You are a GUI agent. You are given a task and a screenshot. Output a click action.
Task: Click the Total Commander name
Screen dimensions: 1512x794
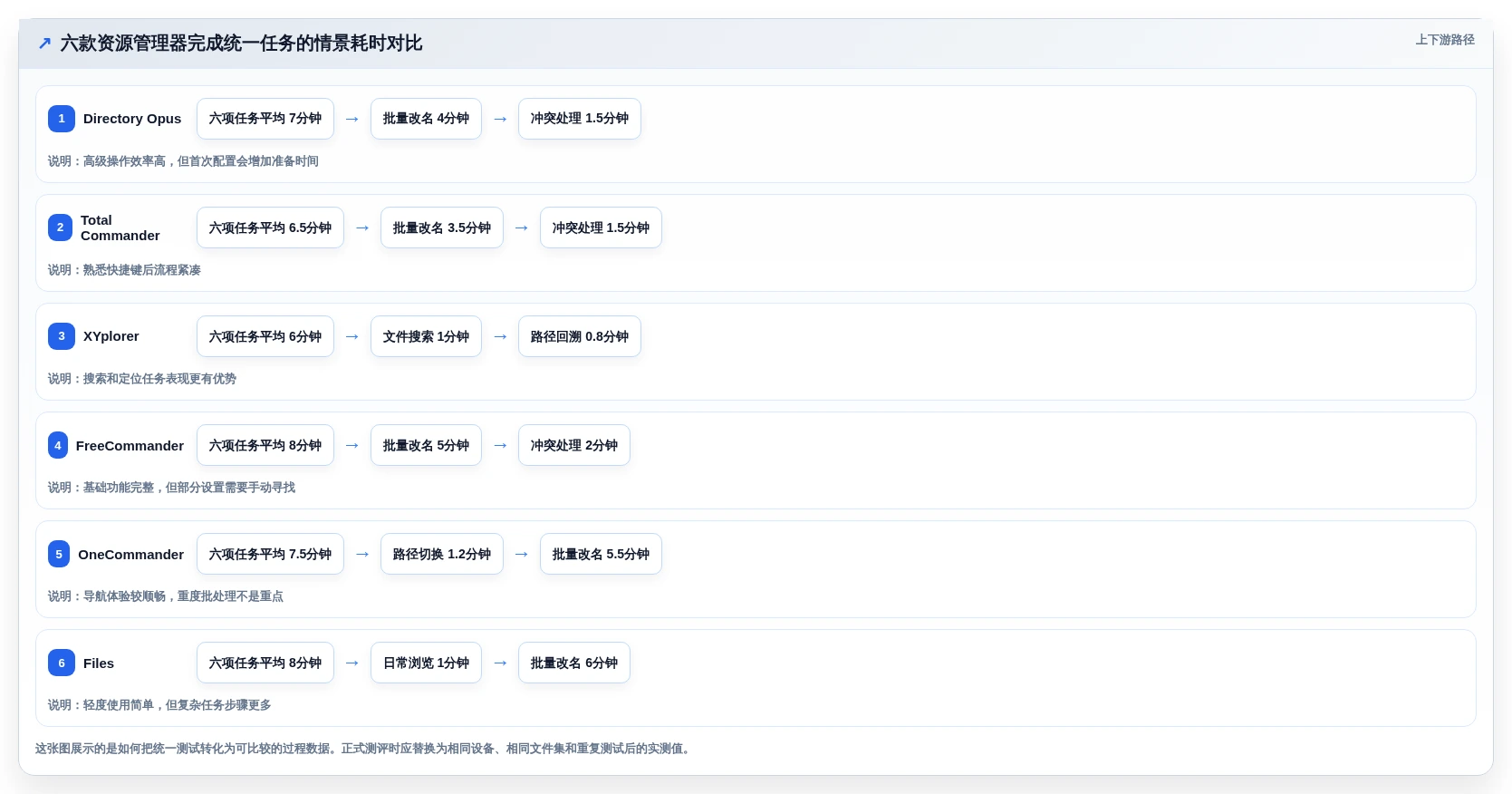120,228
